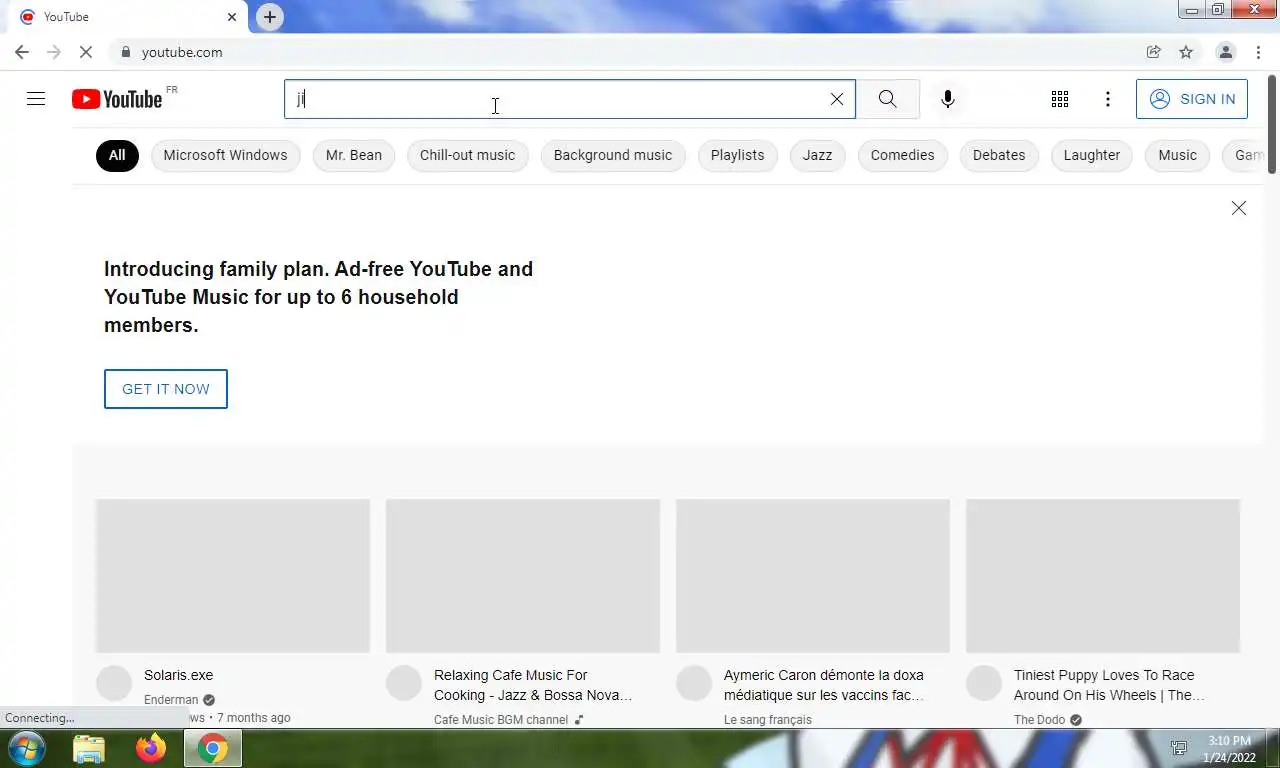Click channel avatar beside Relaxing Cafe Music
Image resolution: width=1280 pixels, height=768 pixels.
tap(404, 684)
